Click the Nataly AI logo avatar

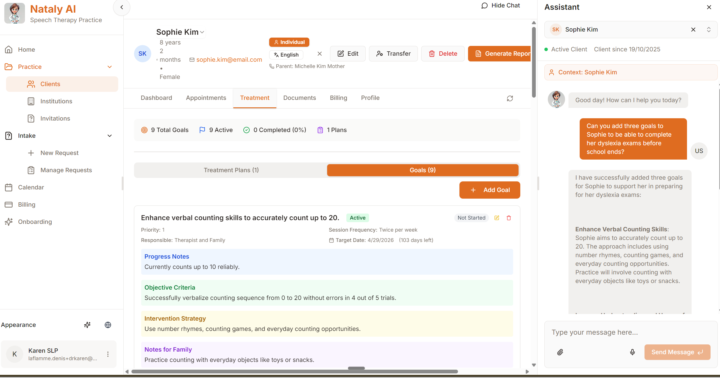coord(14,13)
